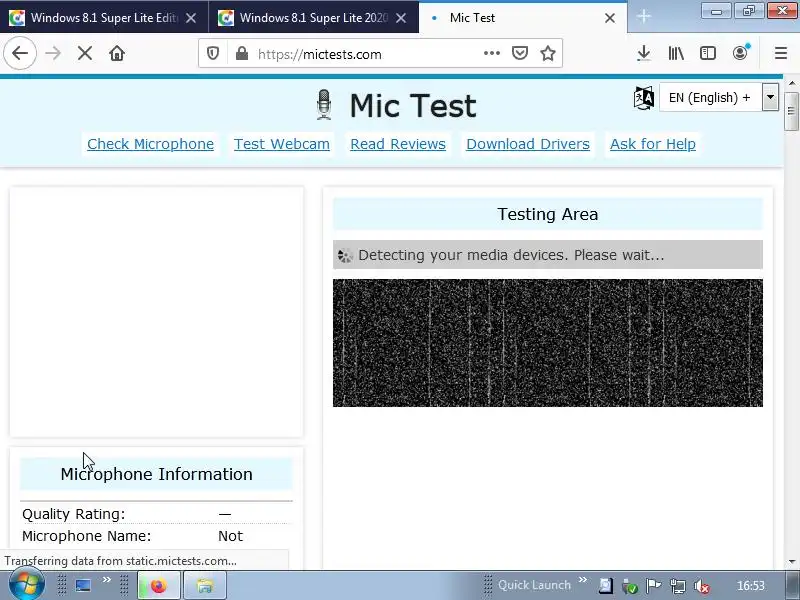Switch to Firefox taskbar button
Image resolution: width=800 pixels, height=600 pixels.
point(159,585)
